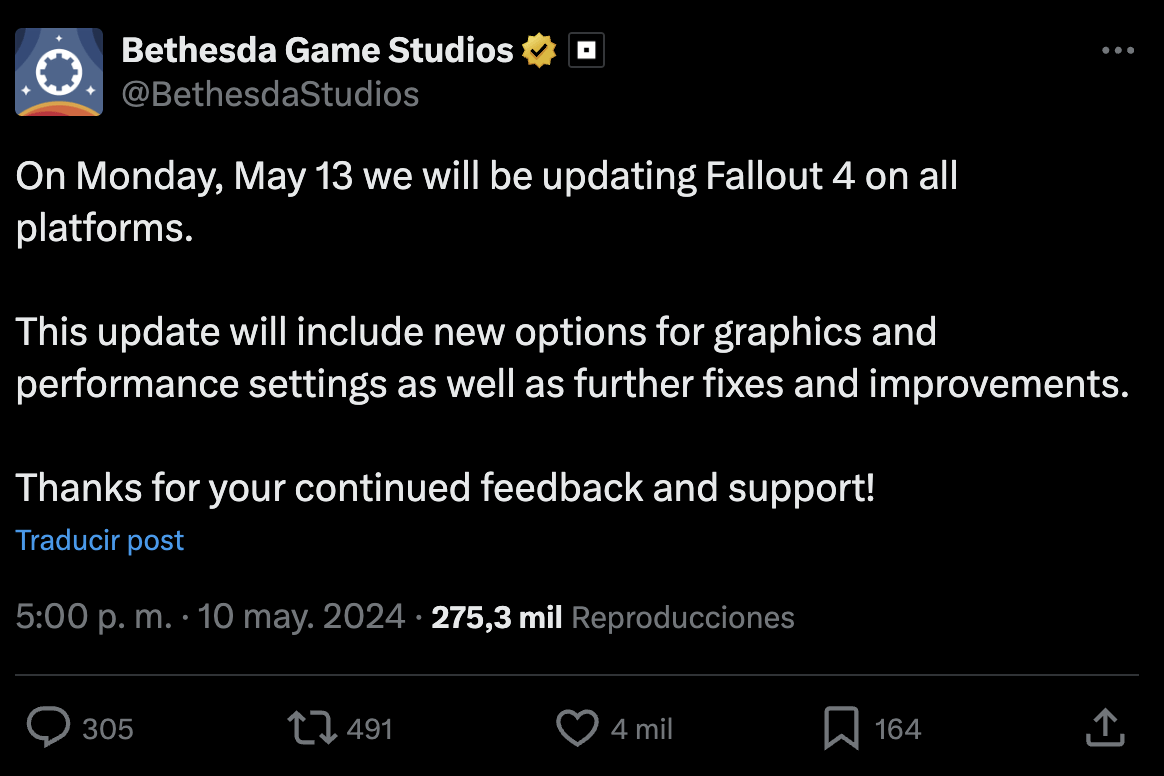Screen dimensions: 1164x776
Task: Click the 305 replies count
Action: (108, 729)
